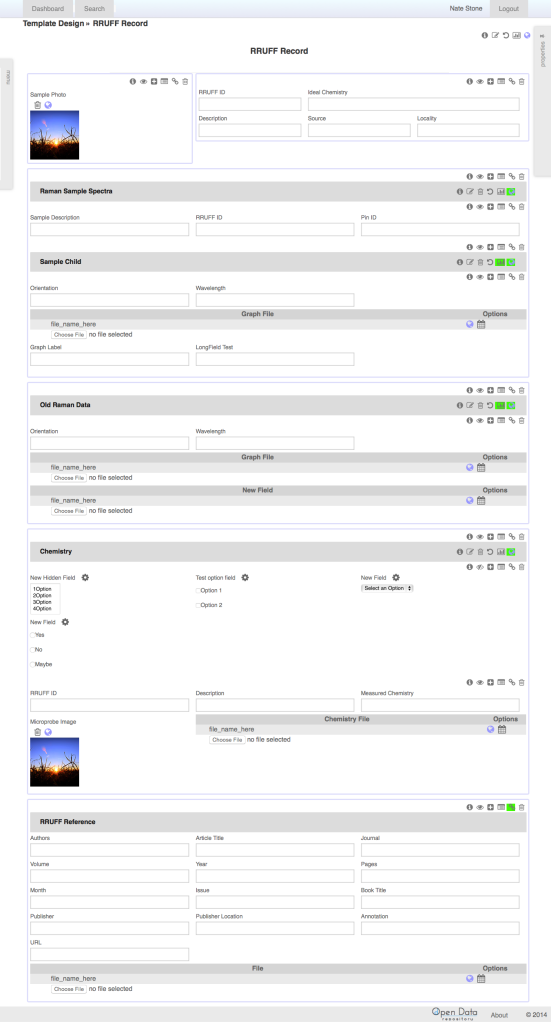Click the Open Data repository logo link
551x1024 pixels.
coord(454,1014)
